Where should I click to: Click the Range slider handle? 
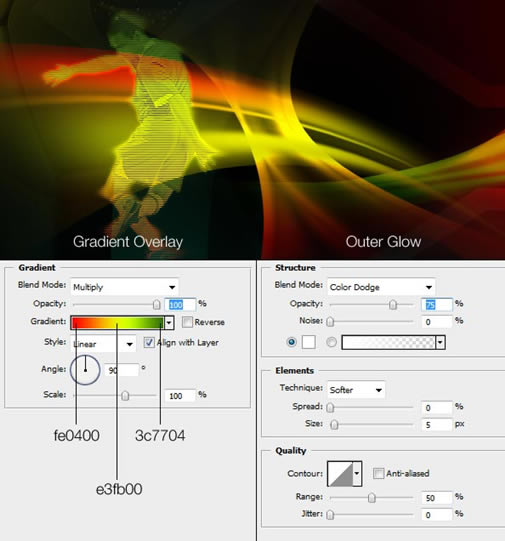pyautogui.click(x=372, y=498)
